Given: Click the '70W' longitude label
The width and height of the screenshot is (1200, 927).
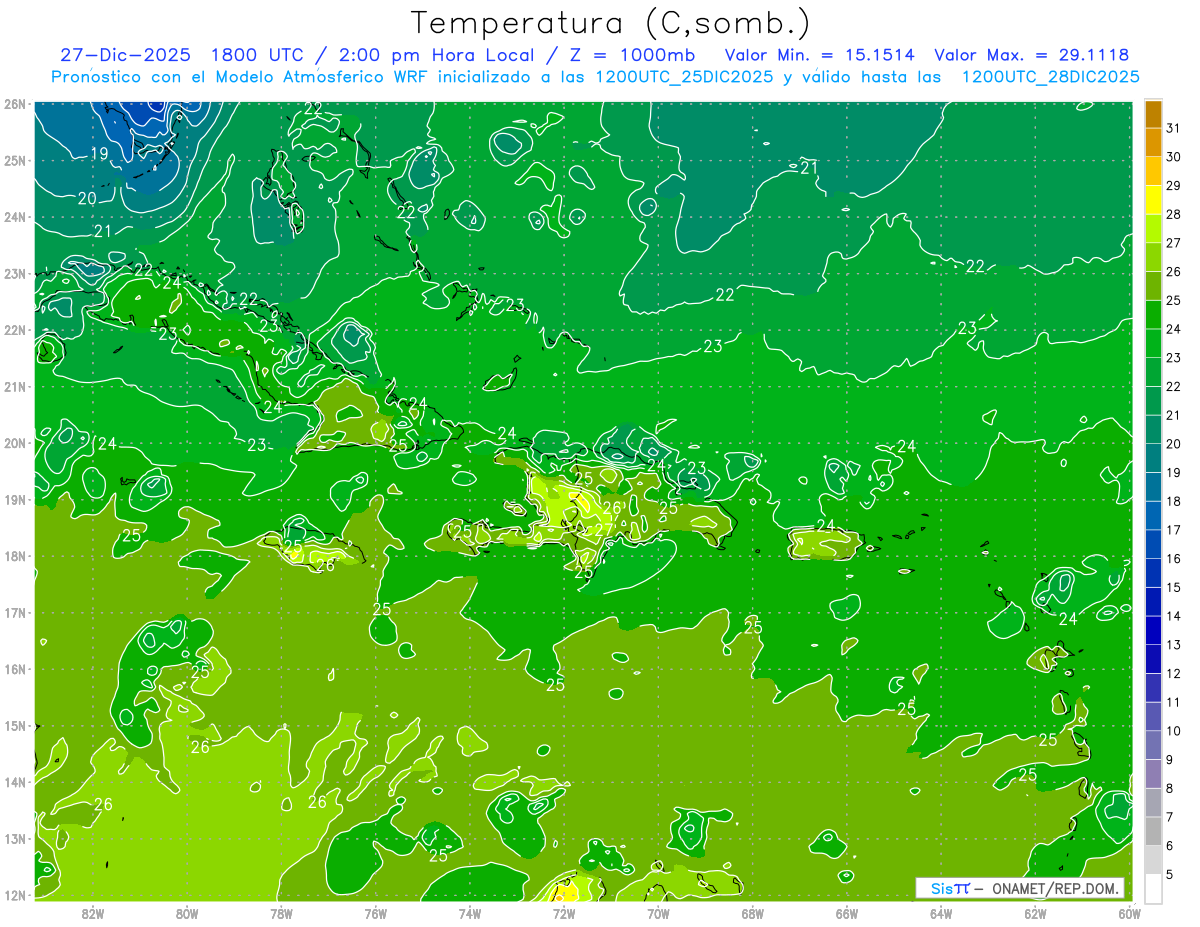Looking at the screenshot, I should coord(658,913).
